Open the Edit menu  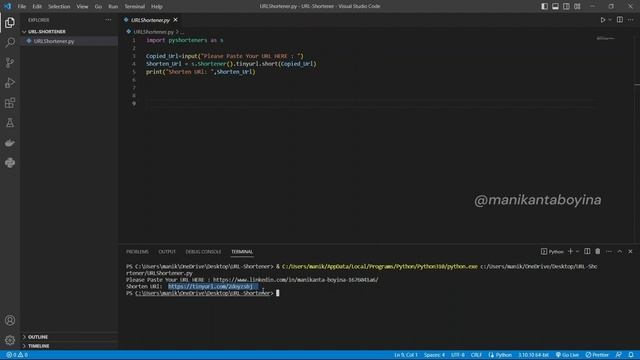pyautogui.click(x=37, y=7)
